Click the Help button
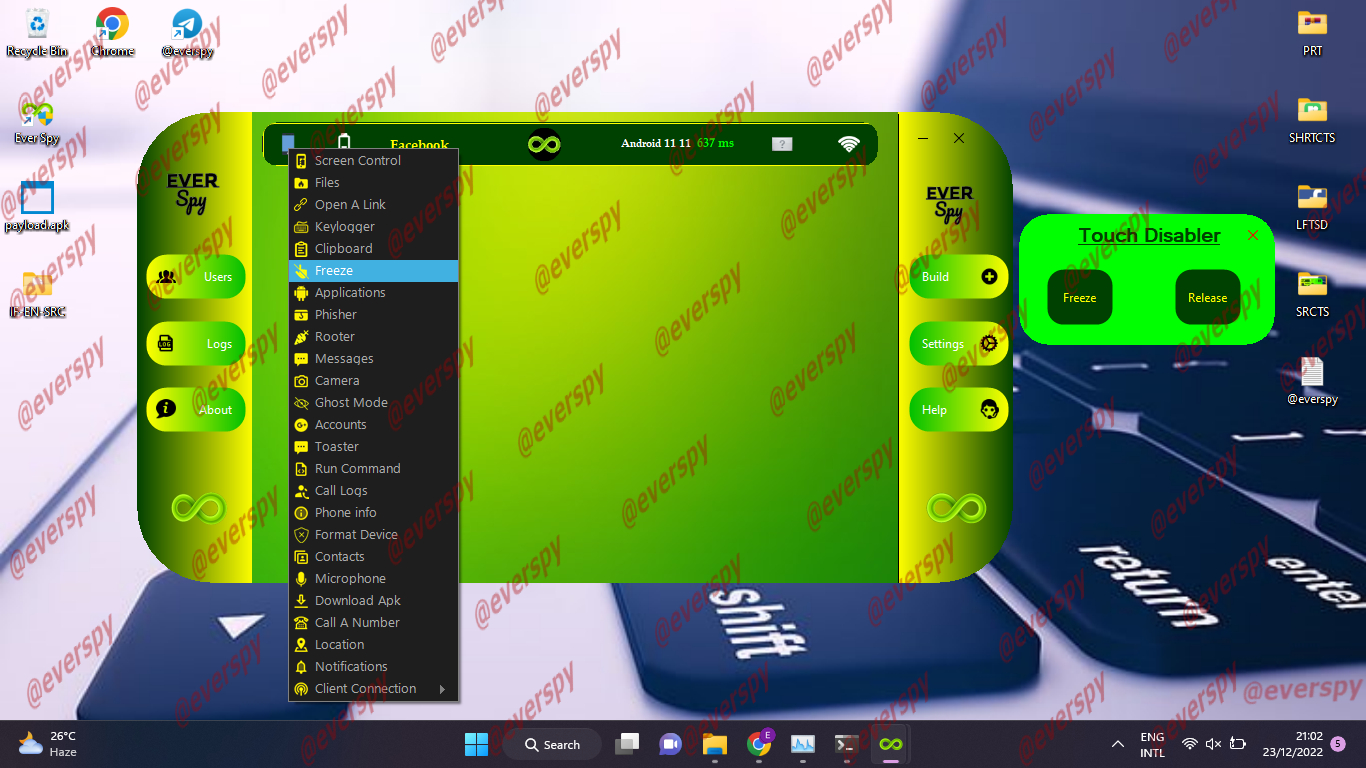The height and width of the screenshot is (768, 1366). coord(959,410)
